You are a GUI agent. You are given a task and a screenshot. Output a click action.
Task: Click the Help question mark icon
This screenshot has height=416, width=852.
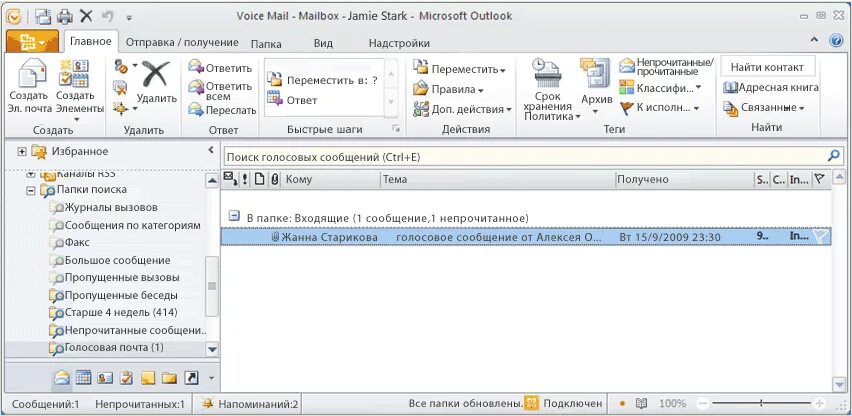click(x=836, y=41)
